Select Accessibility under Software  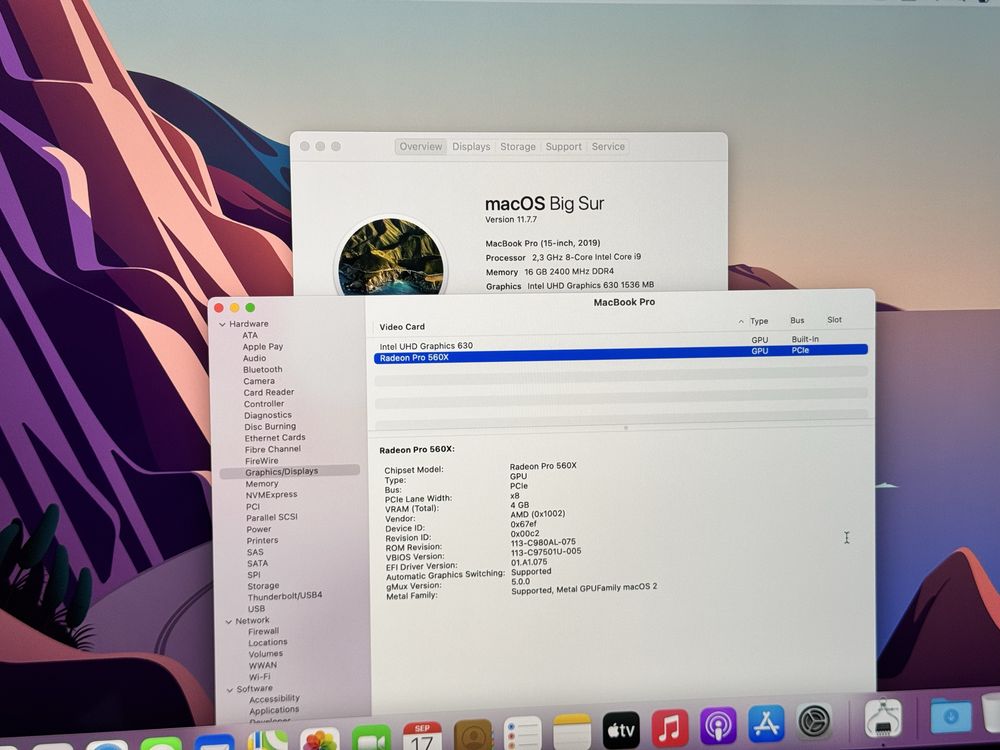[274, 699]
